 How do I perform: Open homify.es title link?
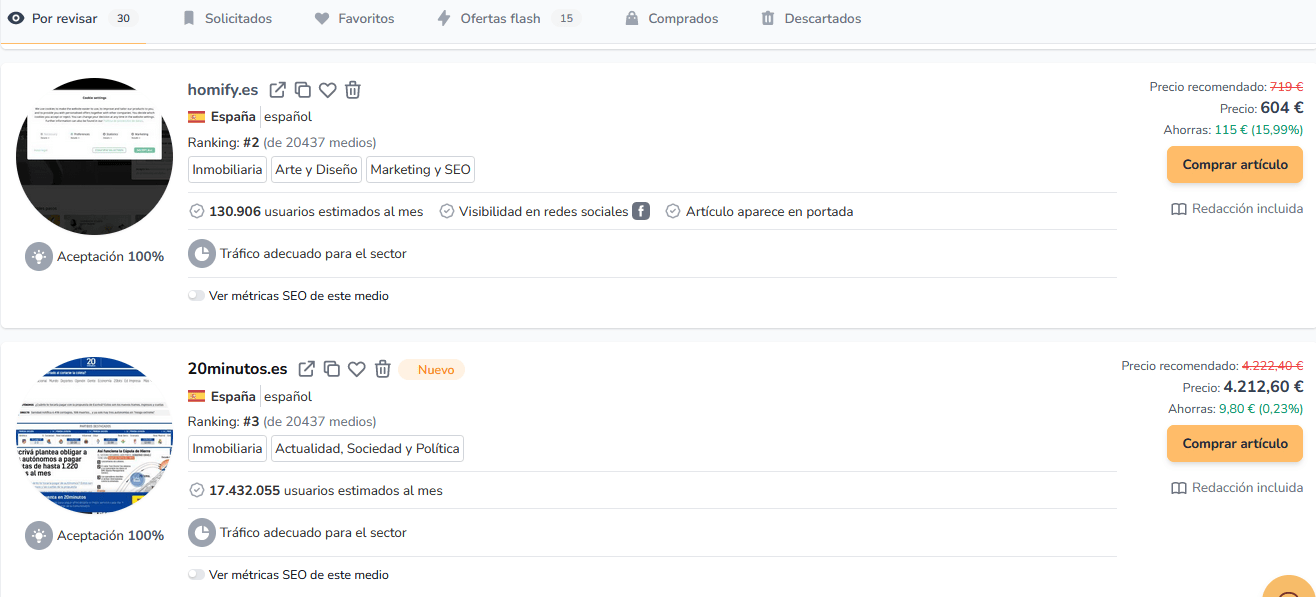pyautogui.click(x=223, y=90)
